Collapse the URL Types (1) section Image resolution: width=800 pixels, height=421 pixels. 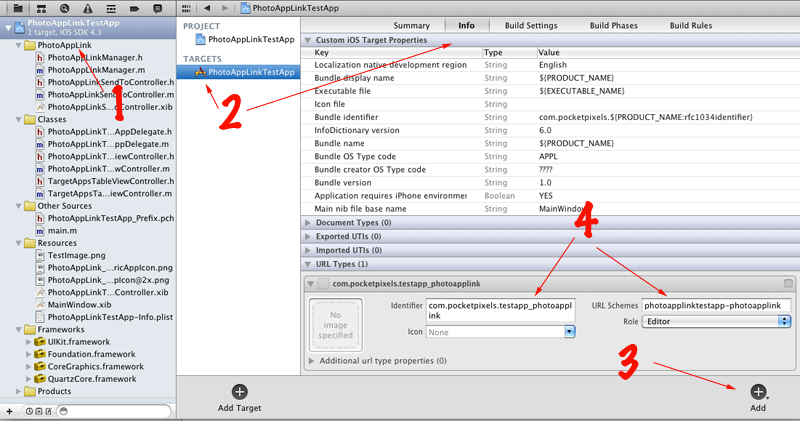click(308, 264)
